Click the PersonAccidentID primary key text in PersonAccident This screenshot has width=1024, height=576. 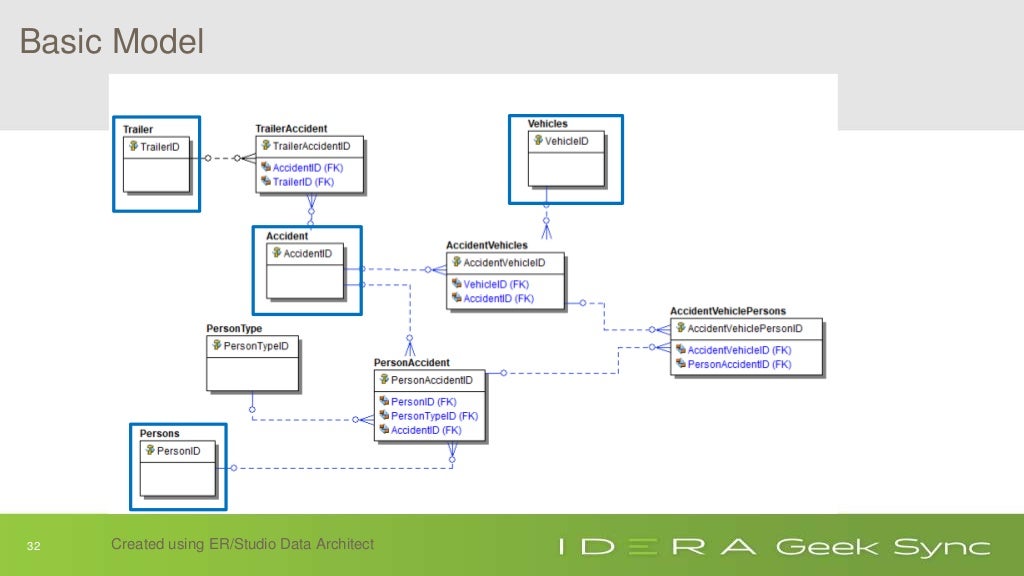click(432, 380)
